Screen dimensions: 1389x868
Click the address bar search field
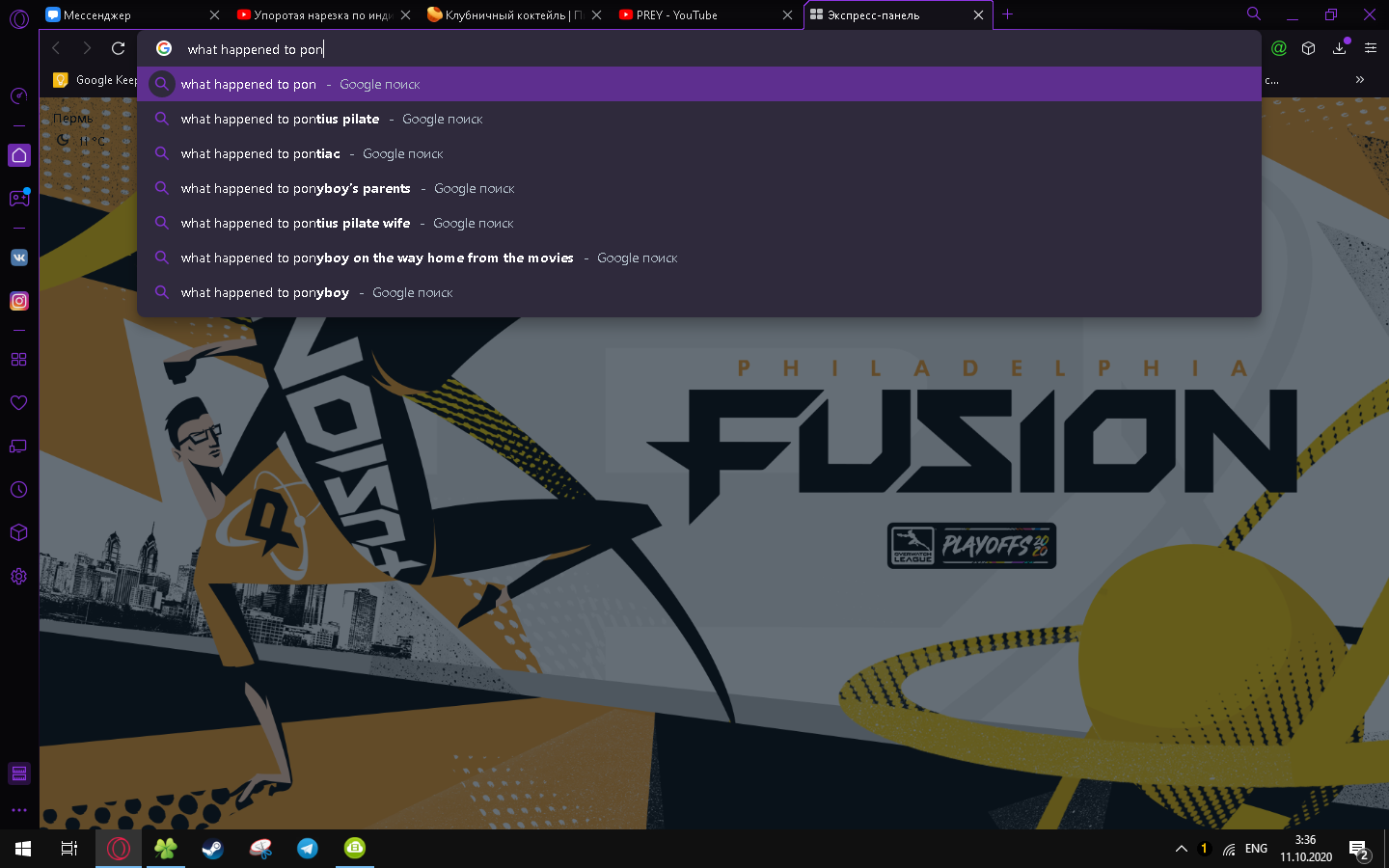[x=675, y=49]
